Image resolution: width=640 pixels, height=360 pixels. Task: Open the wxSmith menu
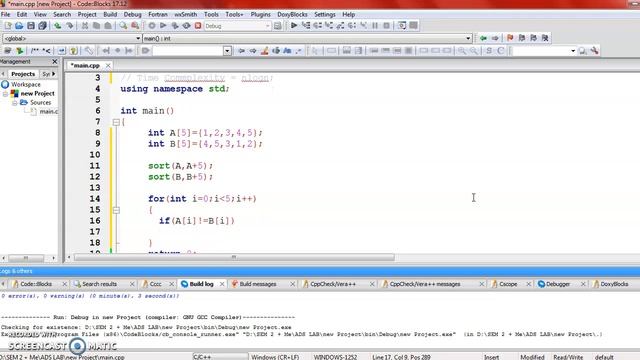click(x=186, y=14)
